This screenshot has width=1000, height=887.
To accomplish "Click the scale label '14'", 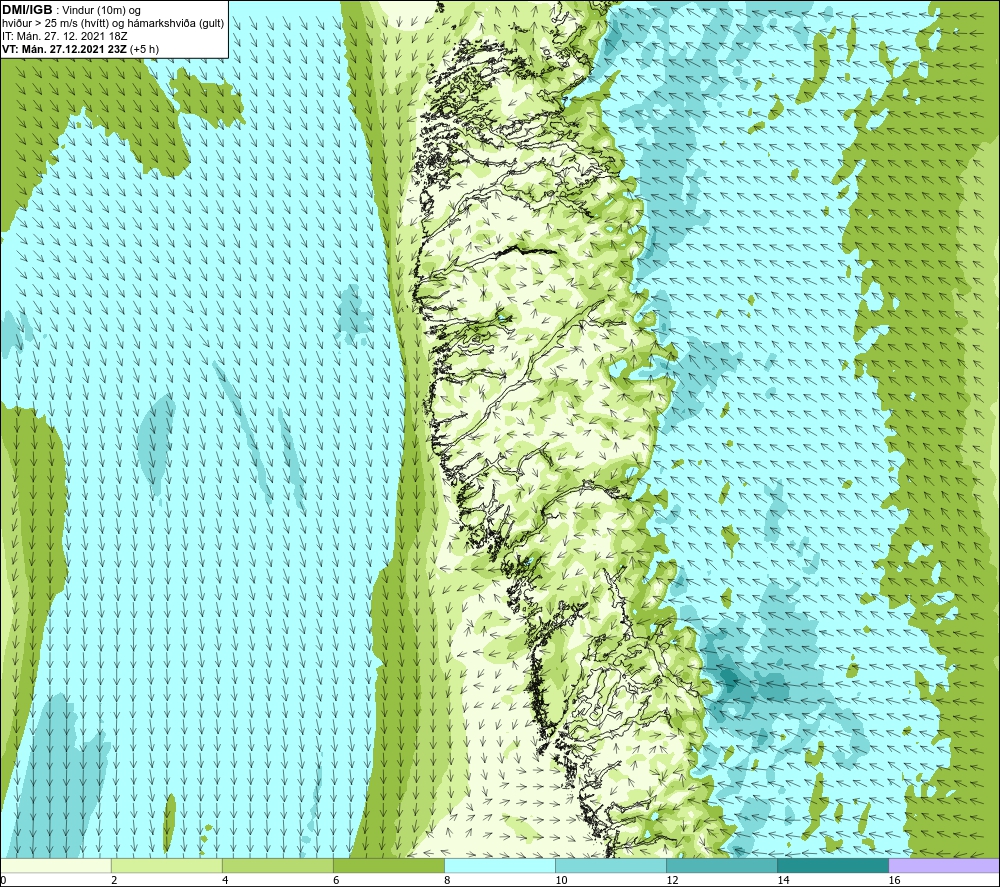I will tap(783, 881).
